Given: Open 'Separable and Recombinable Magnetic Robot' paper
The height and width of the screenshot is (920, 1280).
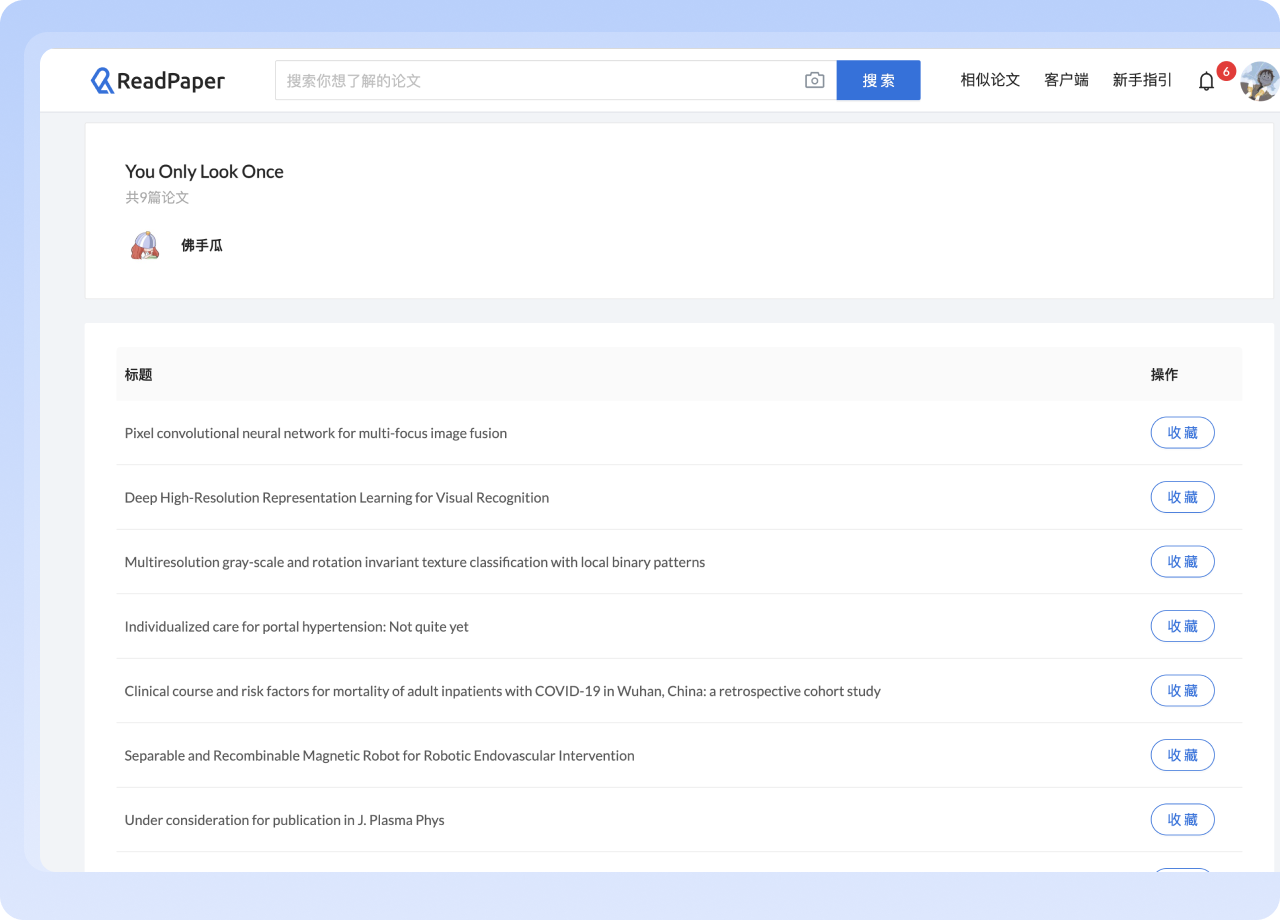Looking at the screenshot, I should [x=380, y=755].
